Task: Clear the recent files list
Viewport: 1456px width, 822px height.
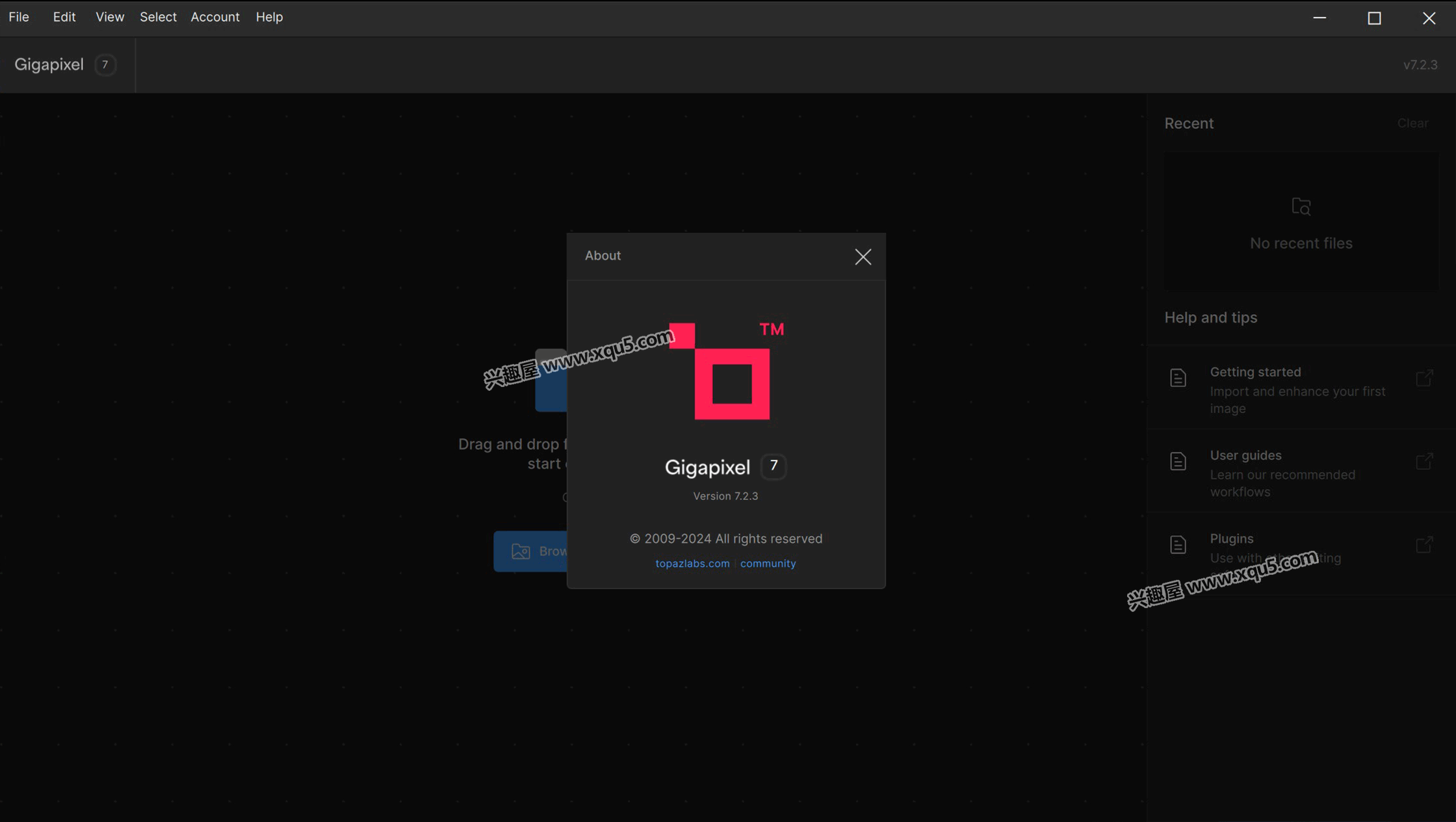Action: pos(1412,123)
